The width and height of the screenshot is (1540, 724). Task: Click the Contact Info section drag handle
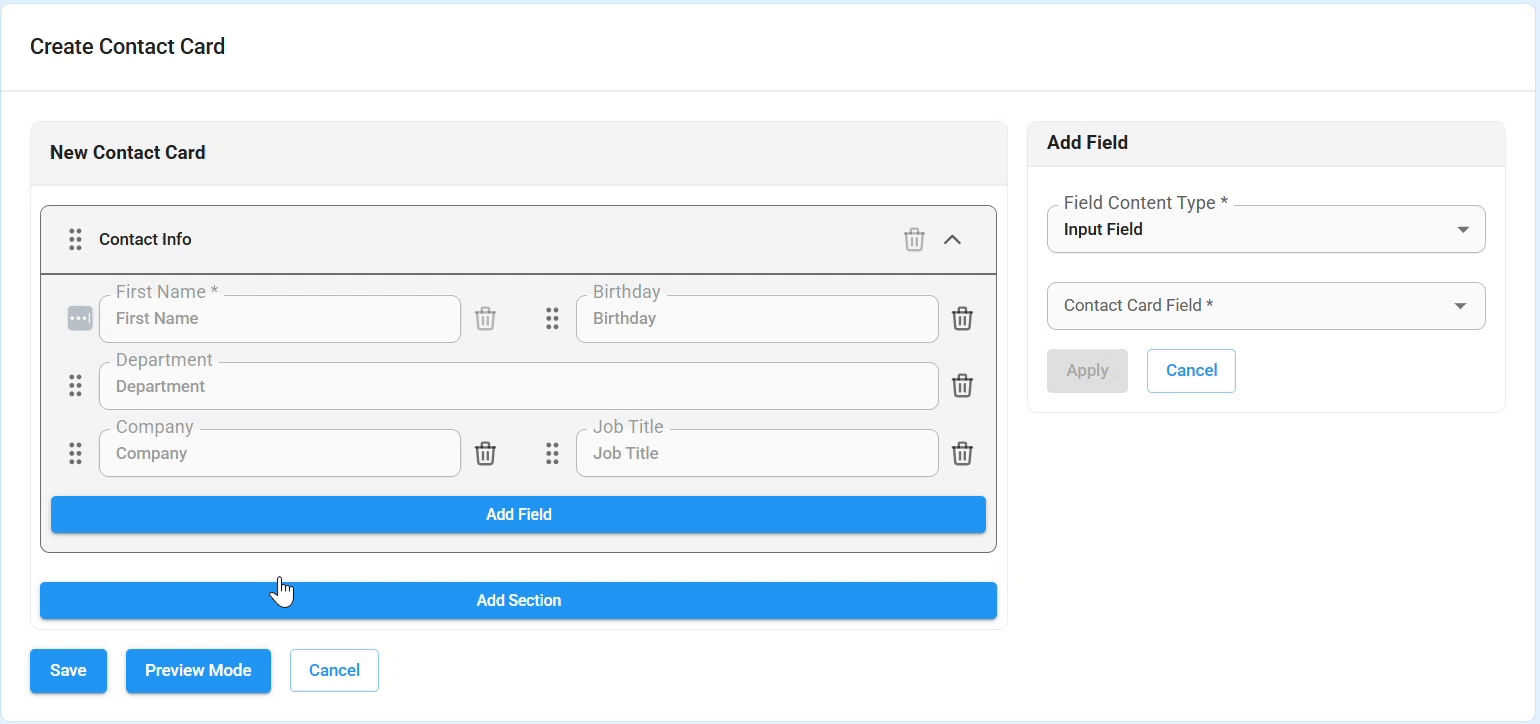[75, 239]
